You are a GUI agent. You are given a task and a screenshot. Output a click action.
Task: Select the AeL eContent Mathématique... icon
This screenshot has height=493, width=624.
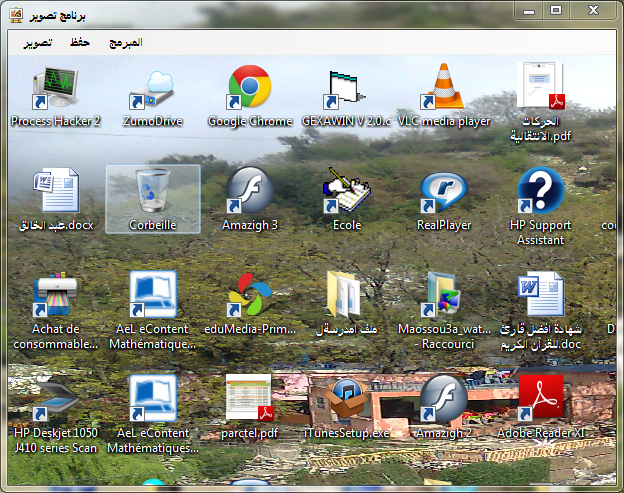point(153,294)
